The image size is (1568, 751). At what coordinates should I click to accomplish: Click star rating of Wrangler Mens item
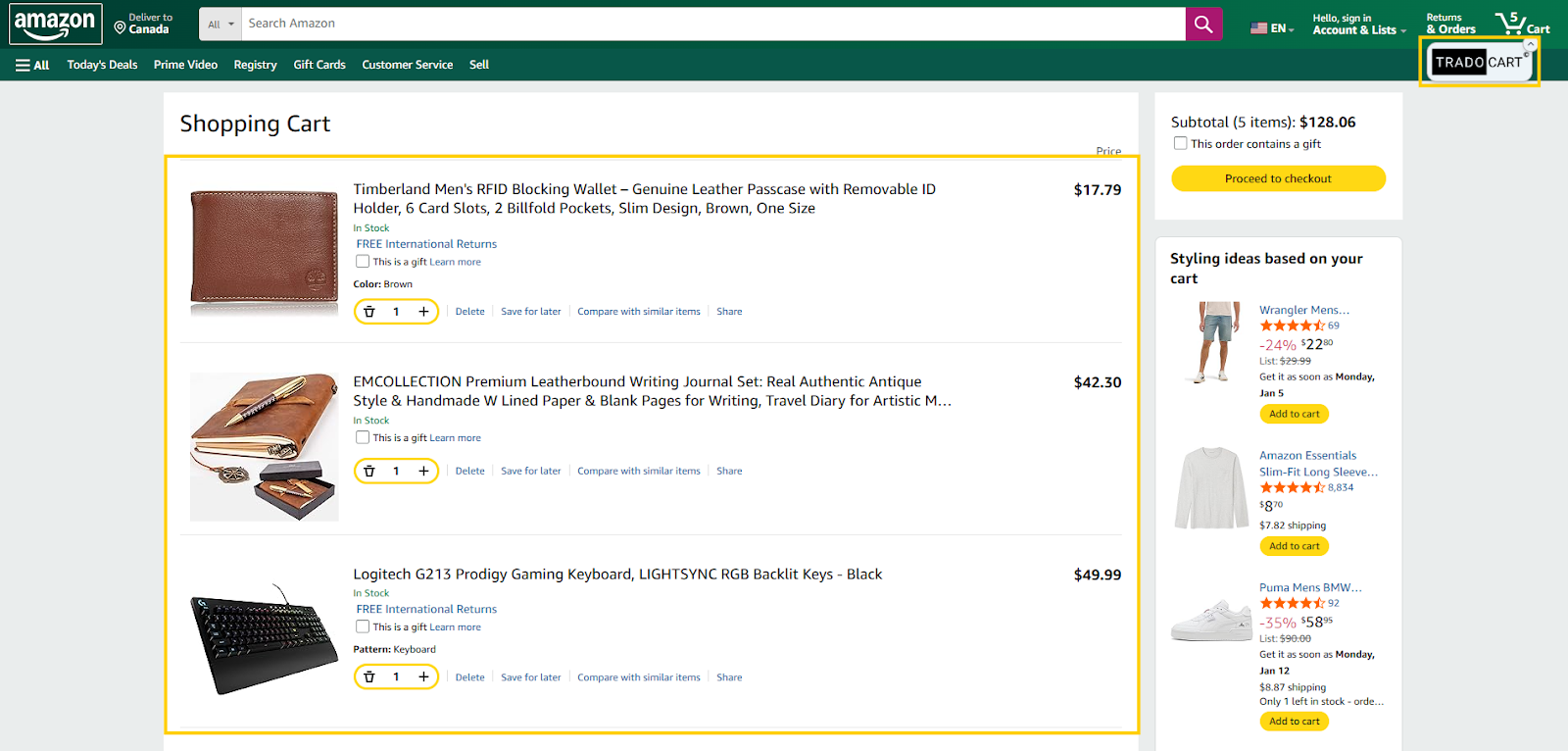point(1292,325)
